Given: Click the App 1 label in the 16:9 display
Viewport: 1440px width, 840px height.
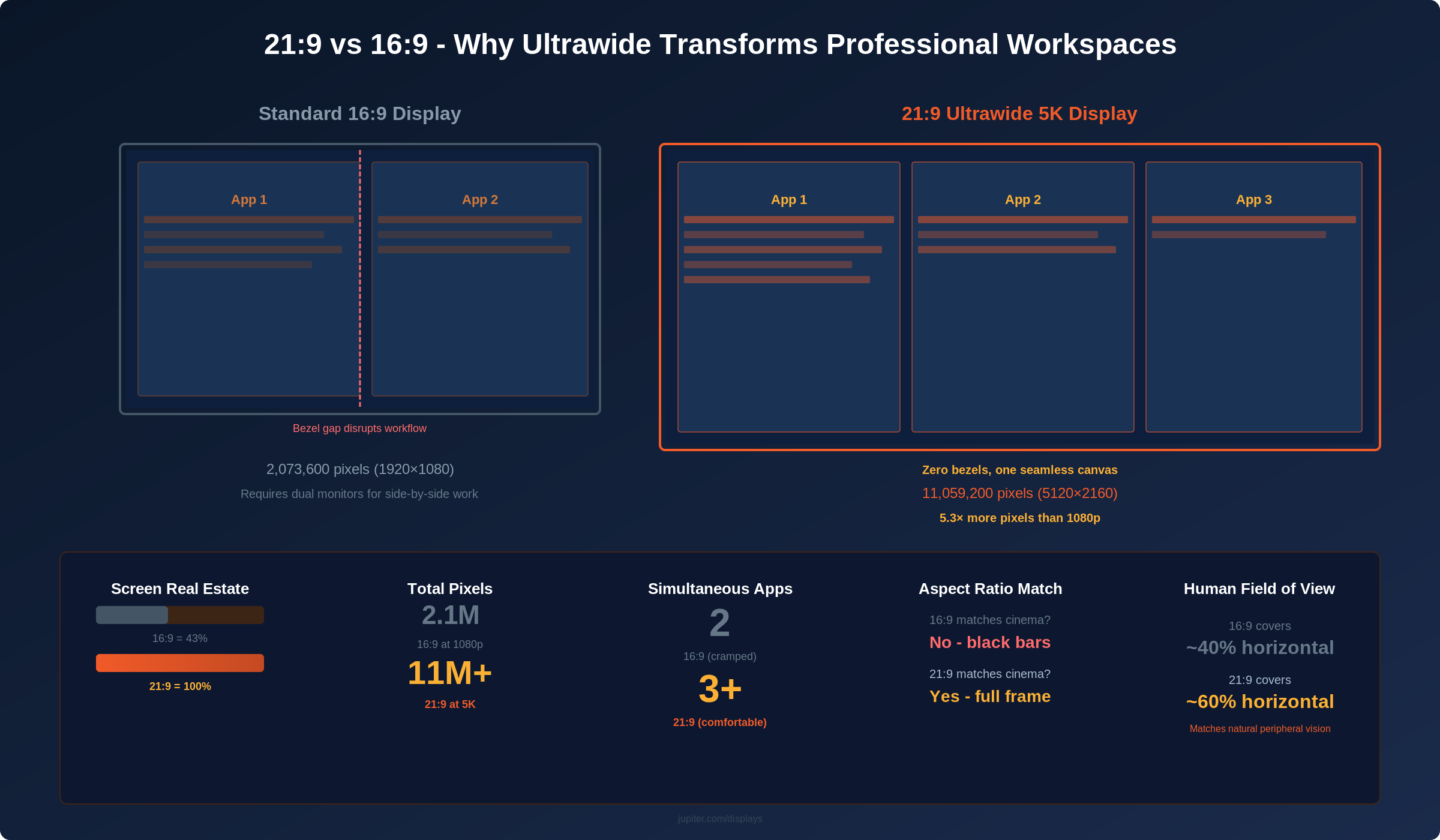Looking at the screenshot, I should 249,200.
